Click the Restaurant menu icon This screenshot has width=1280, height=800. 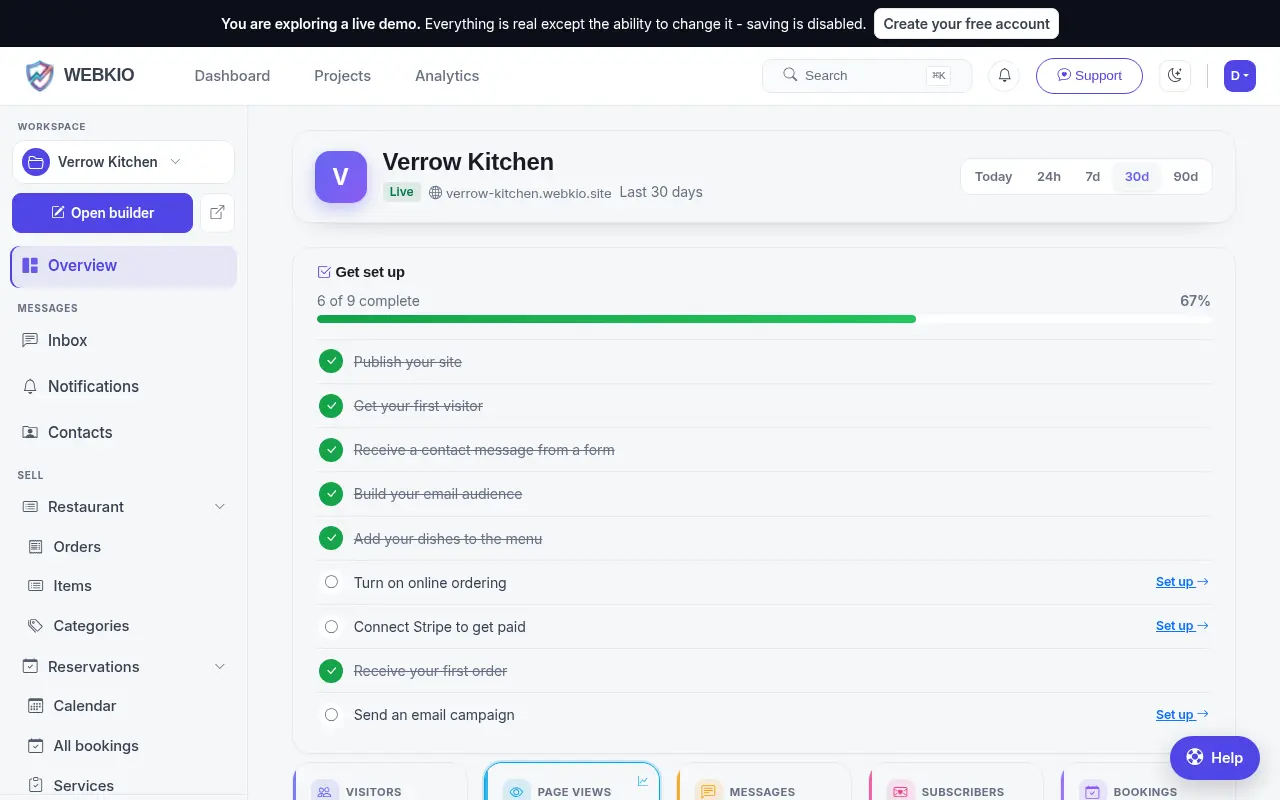click(30, 507)
